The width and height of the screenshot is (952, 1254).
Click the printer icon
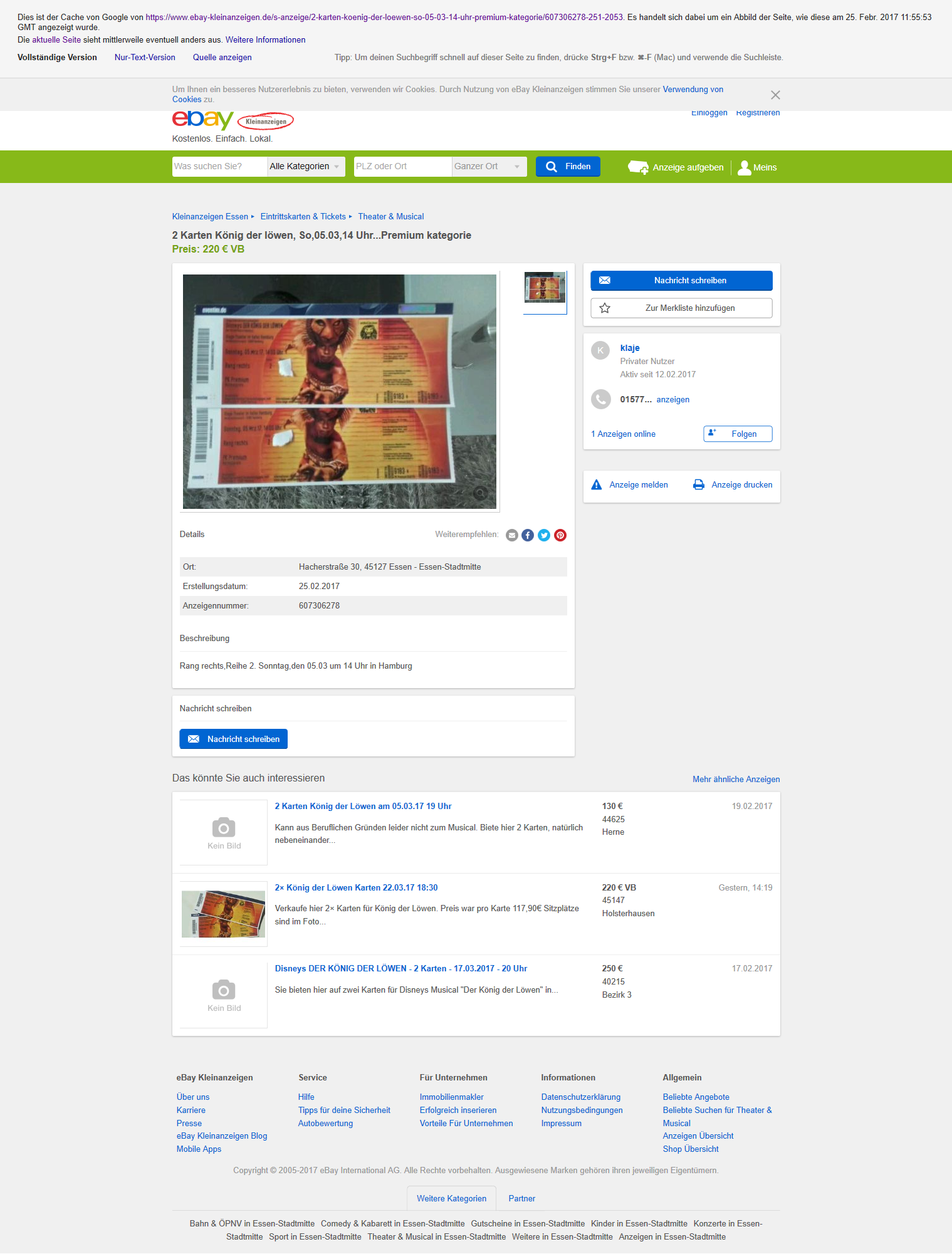699,485
